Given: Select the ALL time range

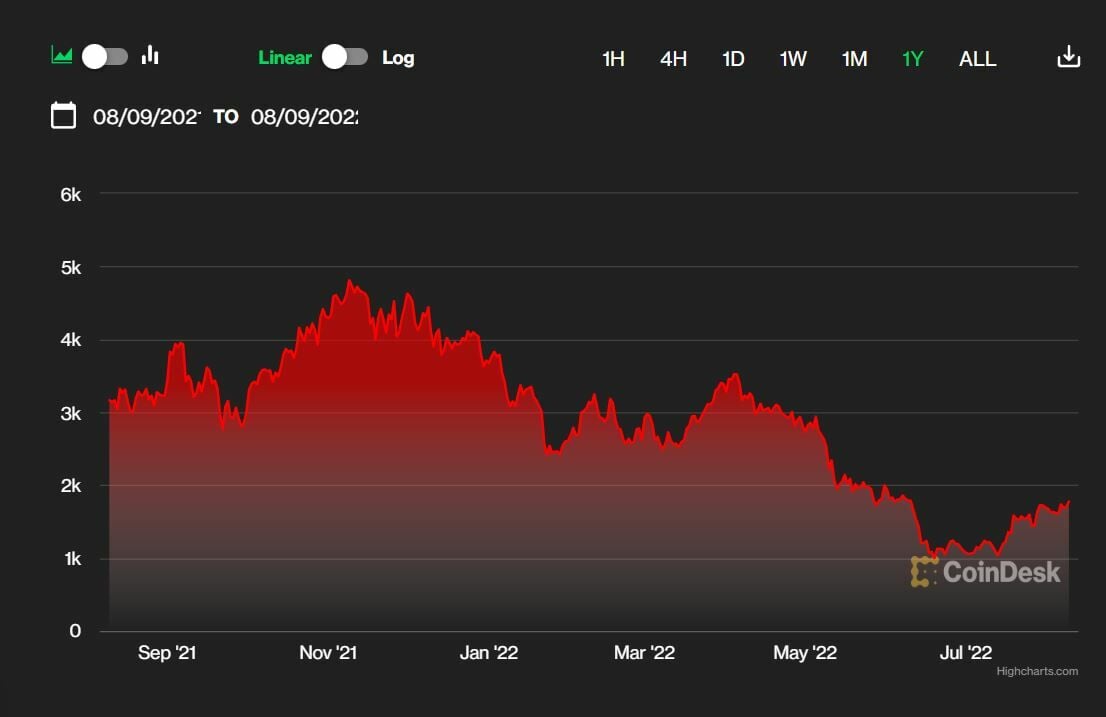Looking at the screenshot, I should tap(978, 59).
